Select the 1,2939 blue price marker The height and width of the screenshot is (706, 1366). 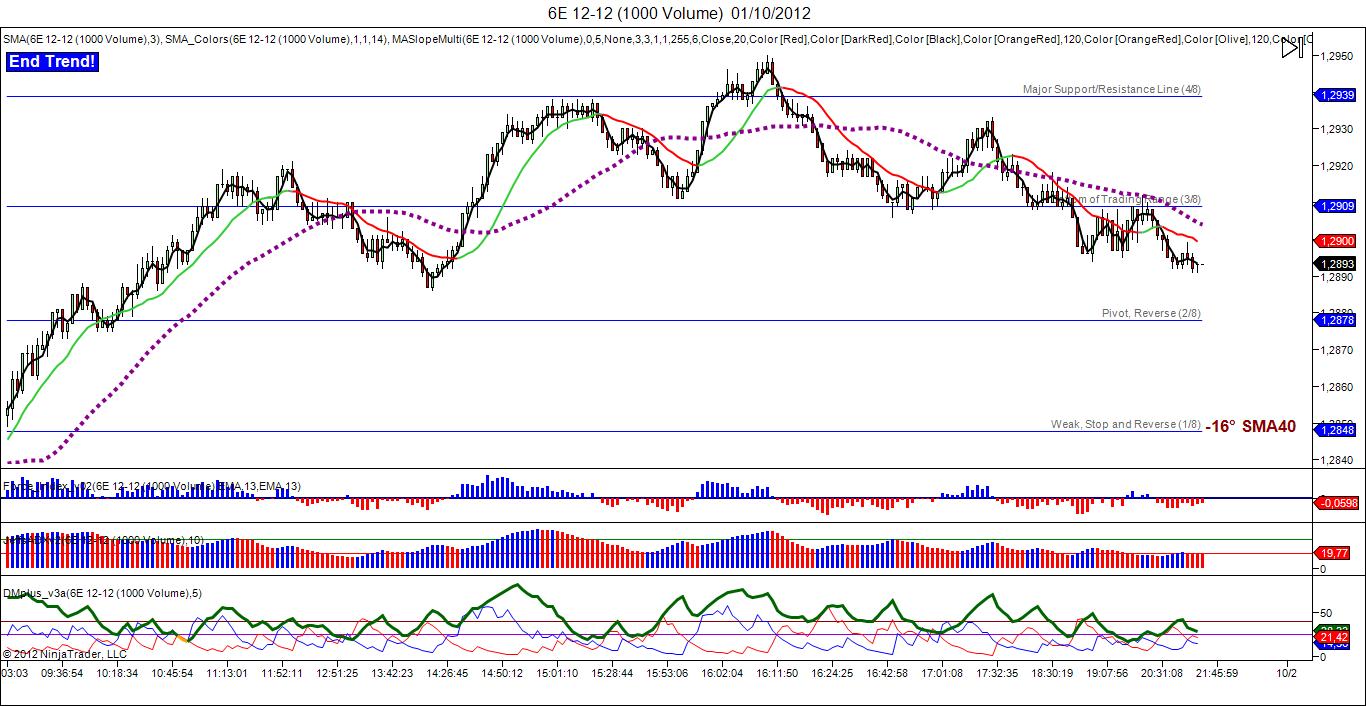pyautogui.click(x=1337, y=94)
